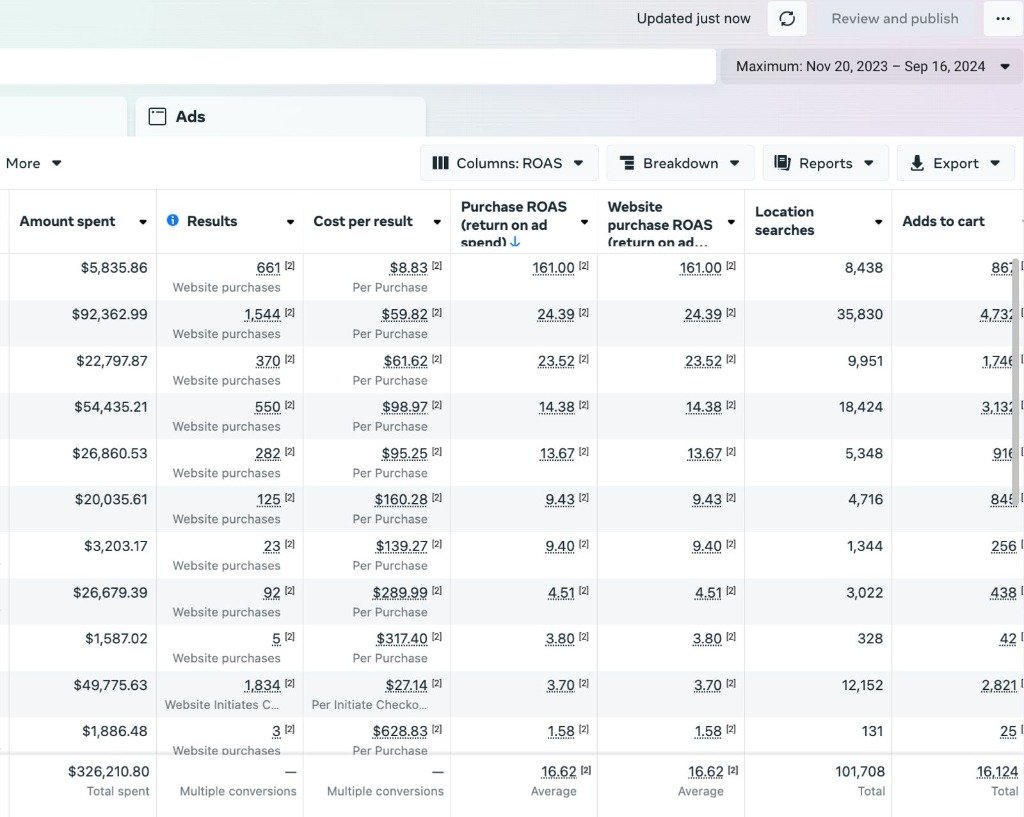
Task: Open Website purchase ROAS column menu arrow
Action: coord(731,222)
